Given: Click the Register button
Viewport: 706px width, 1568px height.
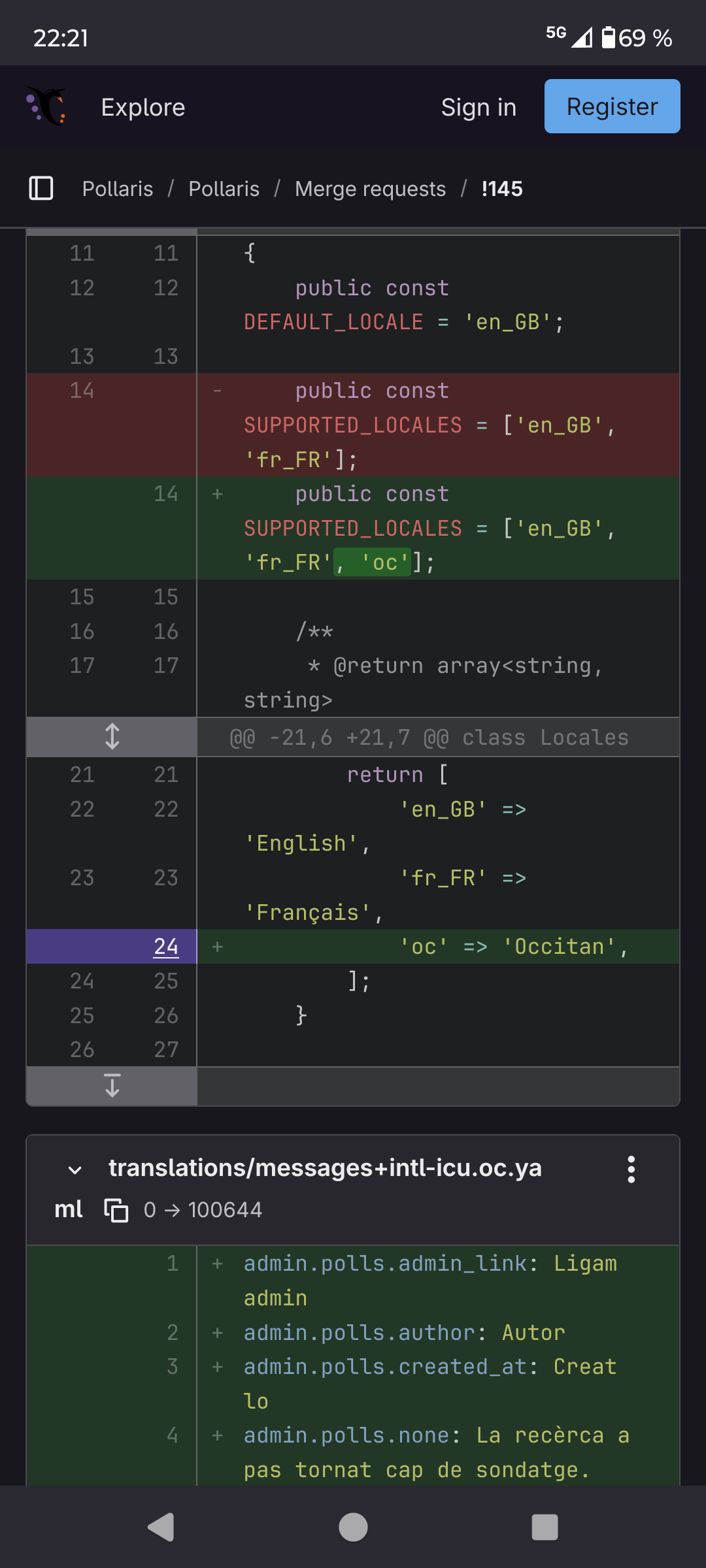Looking at the screenshot, I should (x=612, y=106).
